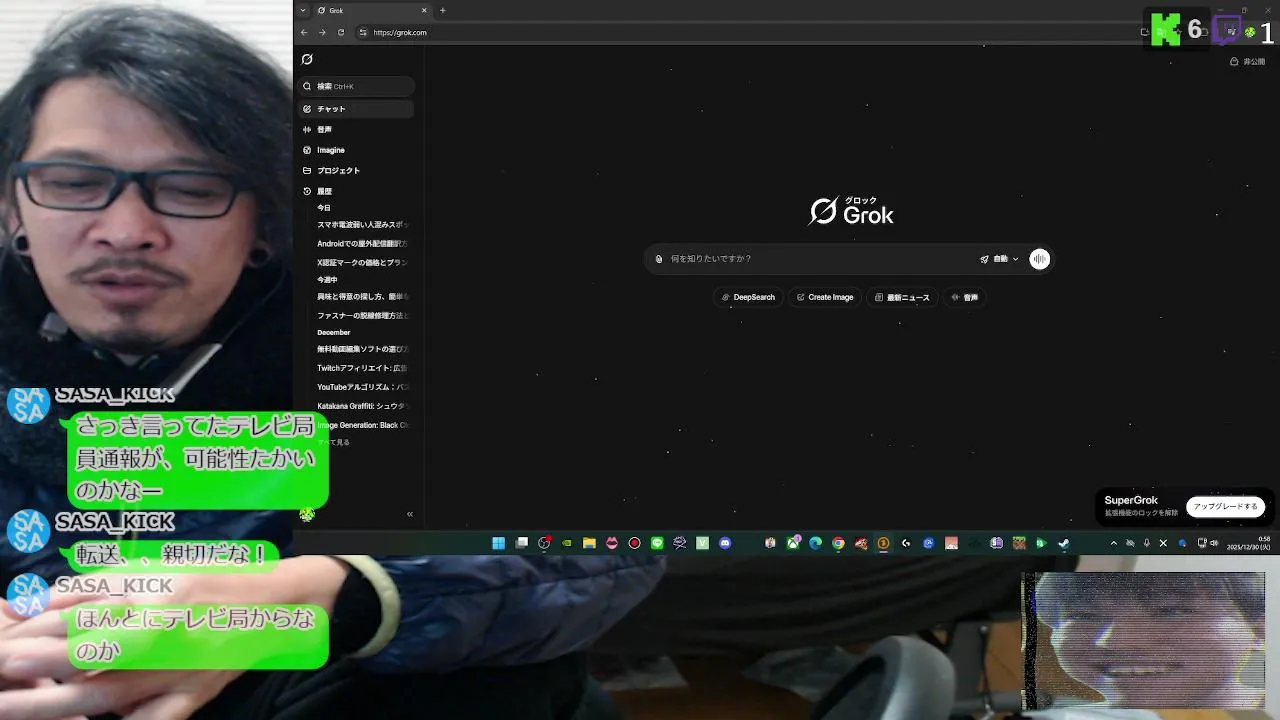The width and height of the screenshot is (1280, 720).
Task: Open chat history 興味と得意の探し方
Action: (362, 296)
